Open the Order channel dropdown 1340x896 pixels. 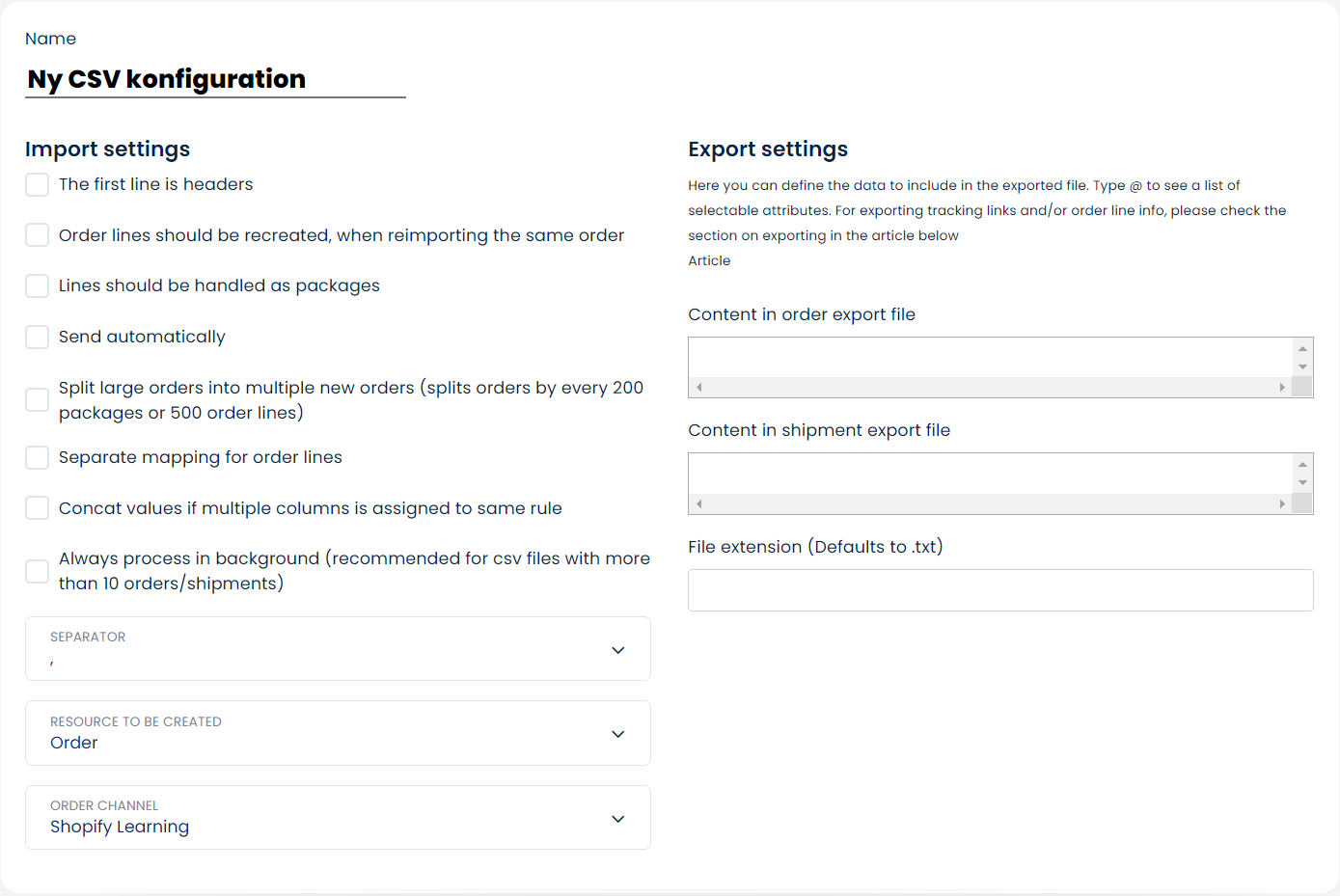338,818
